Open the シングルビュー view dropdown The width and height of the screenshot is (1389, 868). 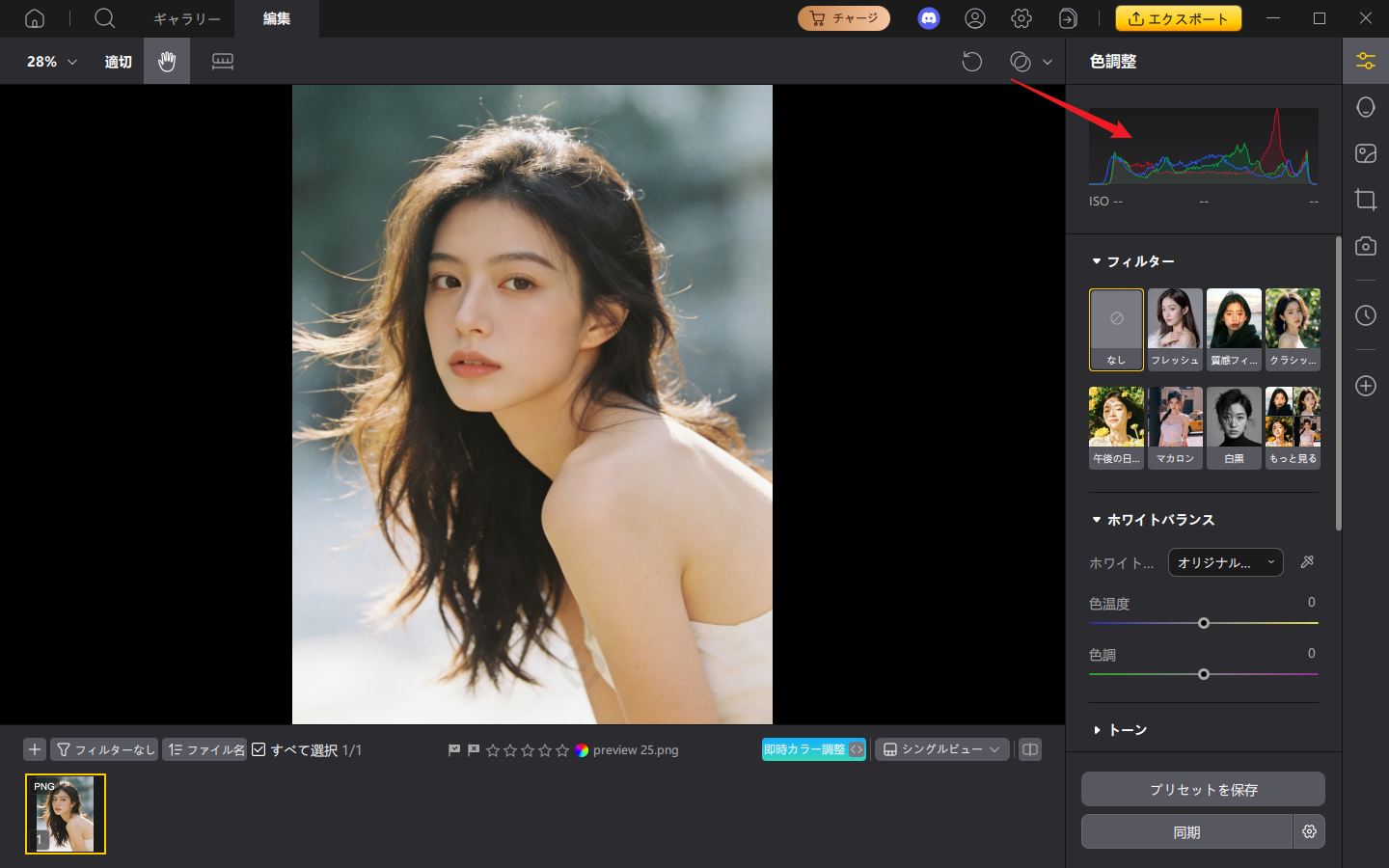[941, 749]
